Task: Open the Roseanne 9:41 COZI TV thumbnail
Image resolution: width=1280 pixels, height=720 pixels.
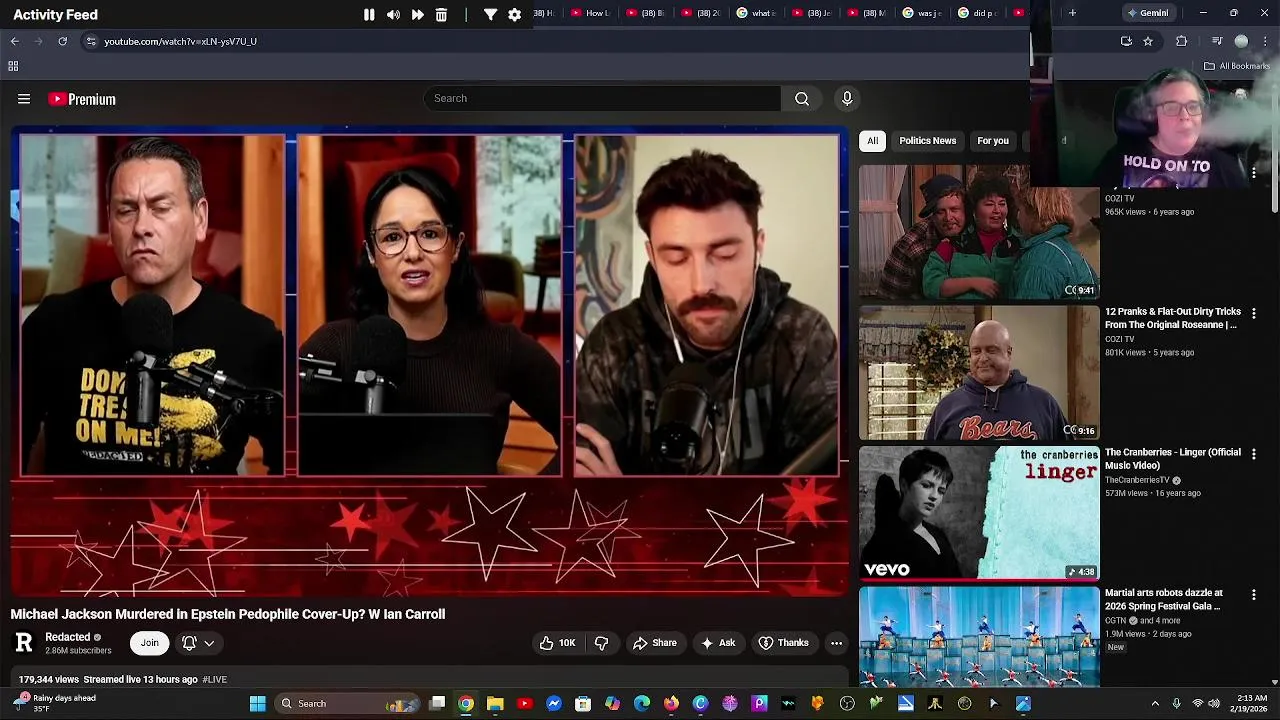Action: (x=979, y=232)
